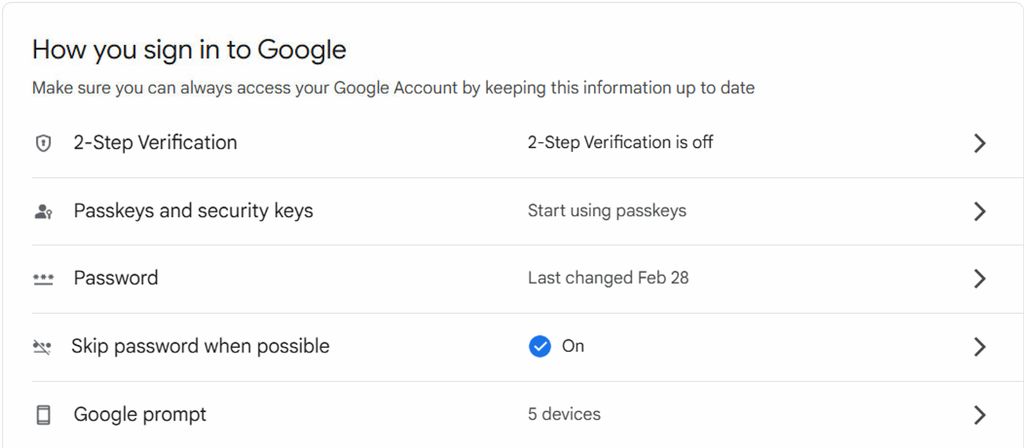Click 'Last changed Feb 28' status

coord(608,278)
